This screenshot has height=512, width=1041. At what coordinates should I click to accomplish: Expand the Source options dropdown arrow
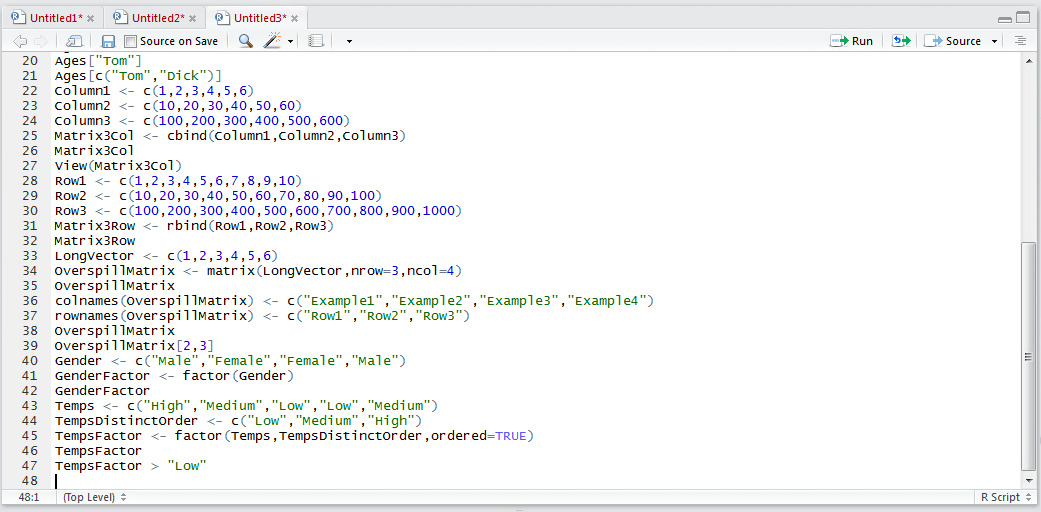click(x=994, y=42)
